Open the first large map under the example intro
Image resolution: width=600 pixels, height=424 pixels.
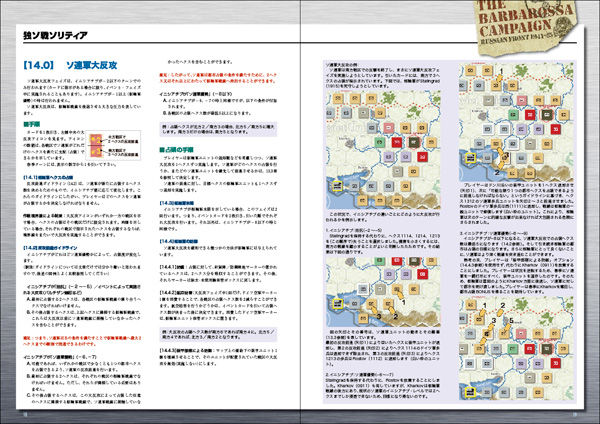tap(383, 150)
